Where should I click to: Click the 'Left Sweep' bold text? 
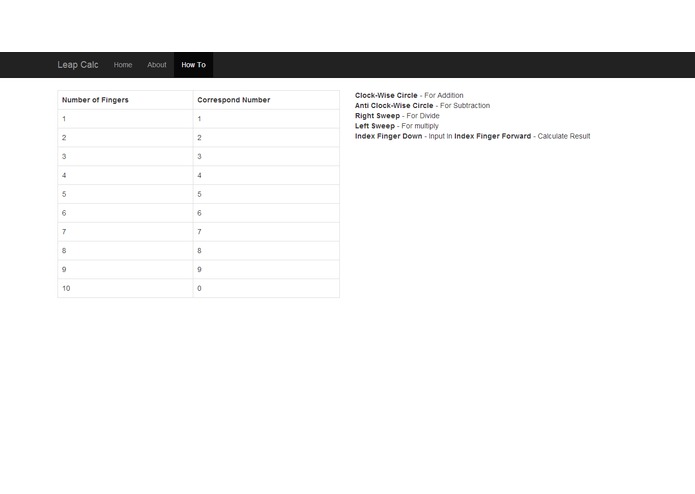(x=375, y=126)
